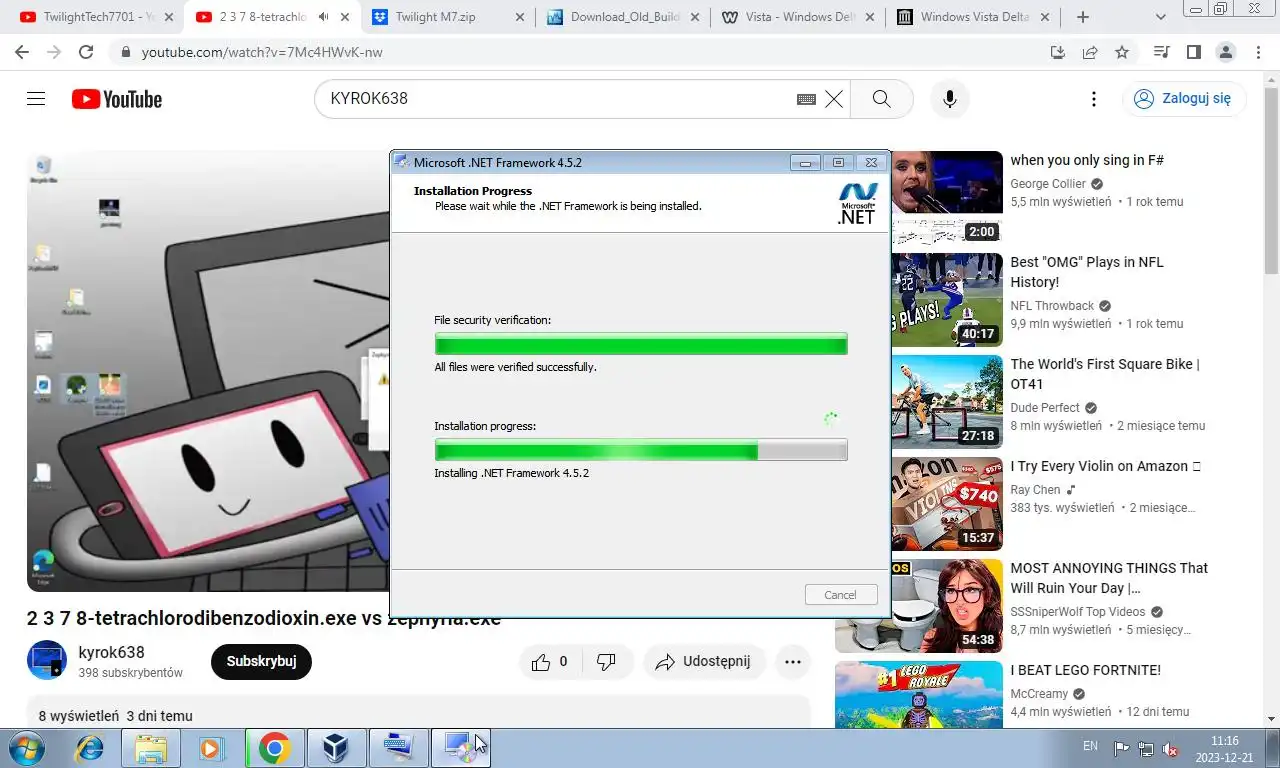Open Windows Media Player from taskbar
The image size is (1280, 768).
click(211, 747)
